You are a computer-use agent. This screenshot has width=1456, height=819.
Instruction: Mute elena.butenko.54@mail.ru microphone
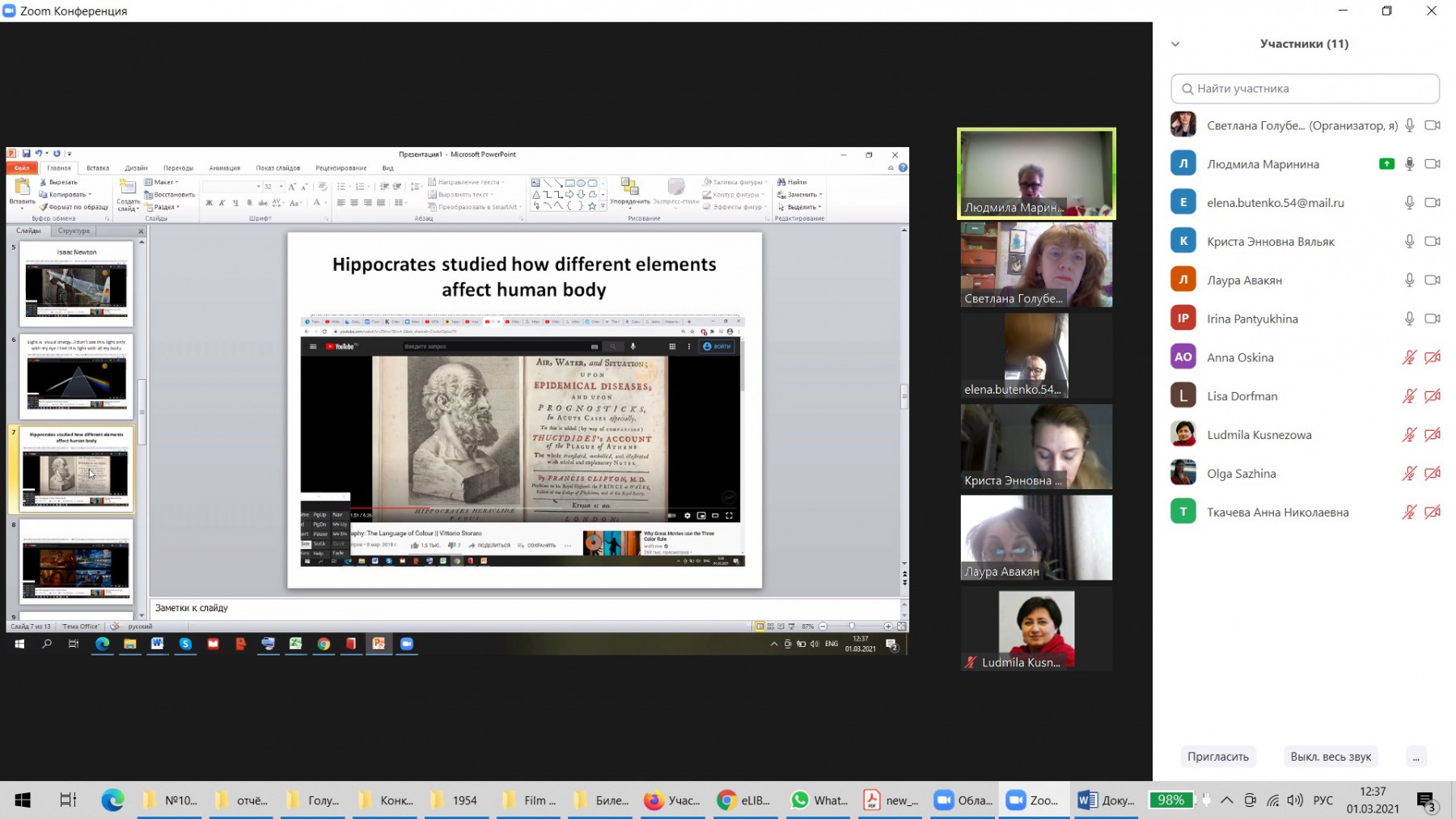[1409, 203]
